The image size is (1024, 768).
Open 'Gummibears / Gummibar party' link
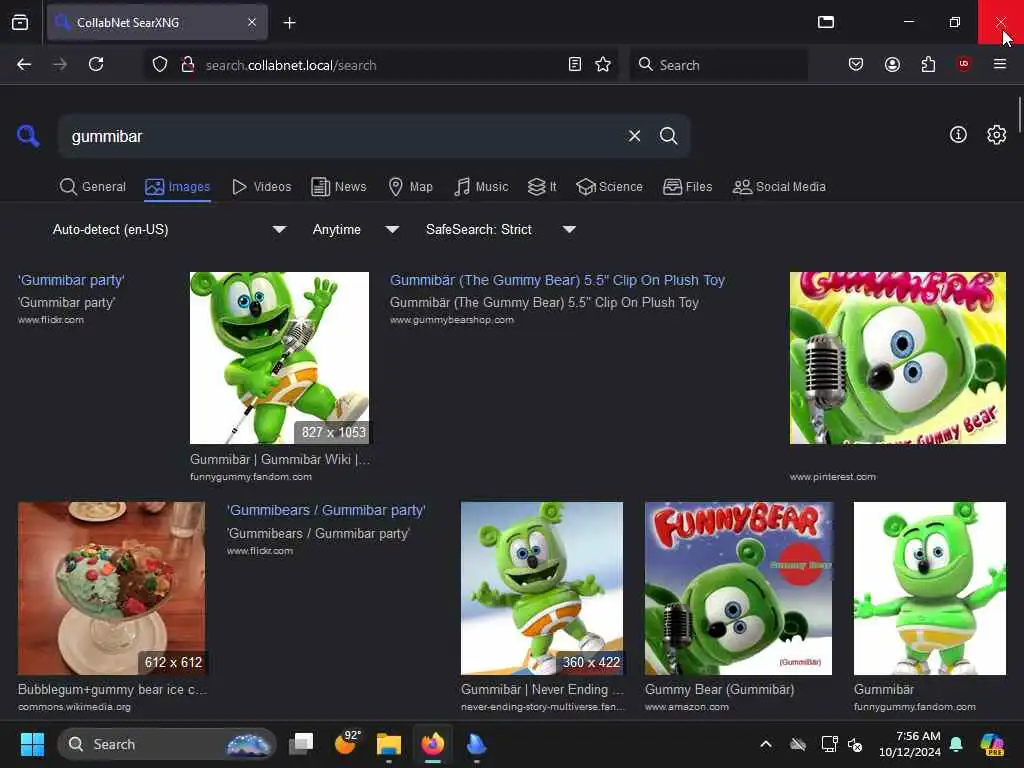pyautogui.click(x=326, y=510)
